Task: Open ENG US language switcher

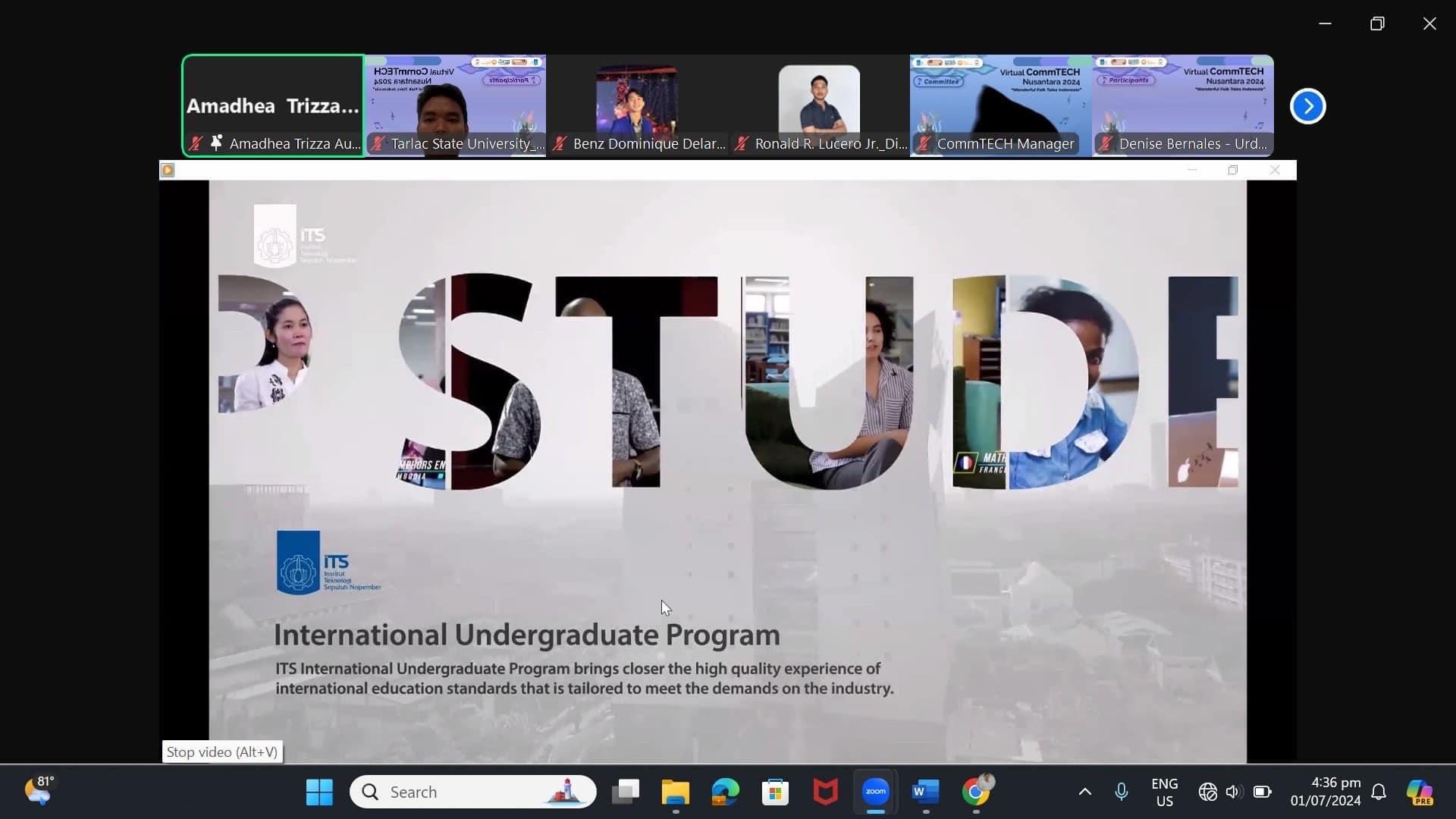Action: 1164,792
